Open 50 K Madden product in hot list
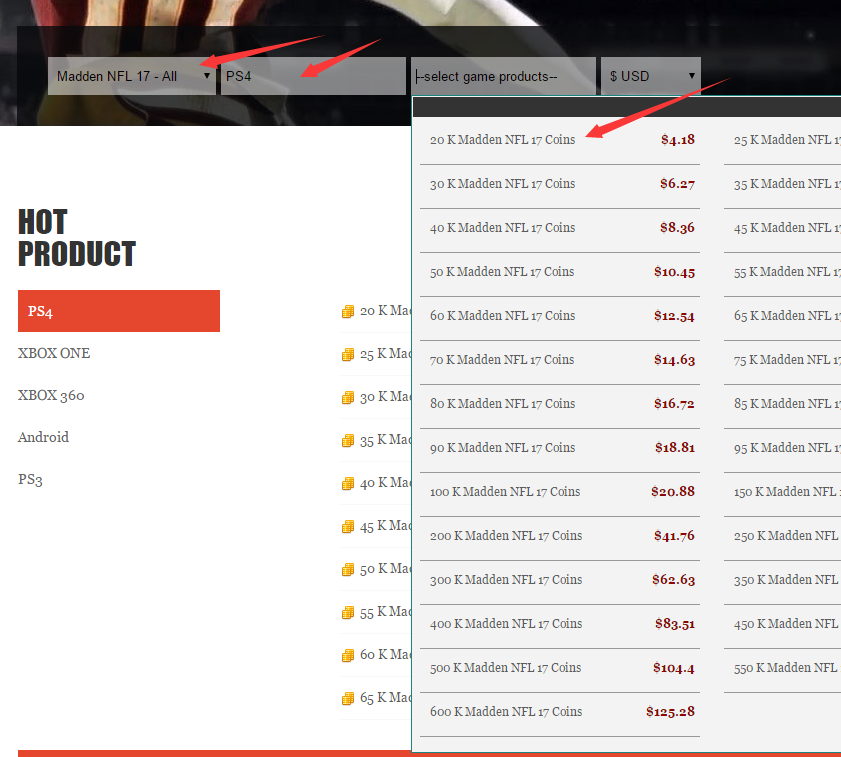This screenshot has width=841, height=757. [x=385, y=569]
